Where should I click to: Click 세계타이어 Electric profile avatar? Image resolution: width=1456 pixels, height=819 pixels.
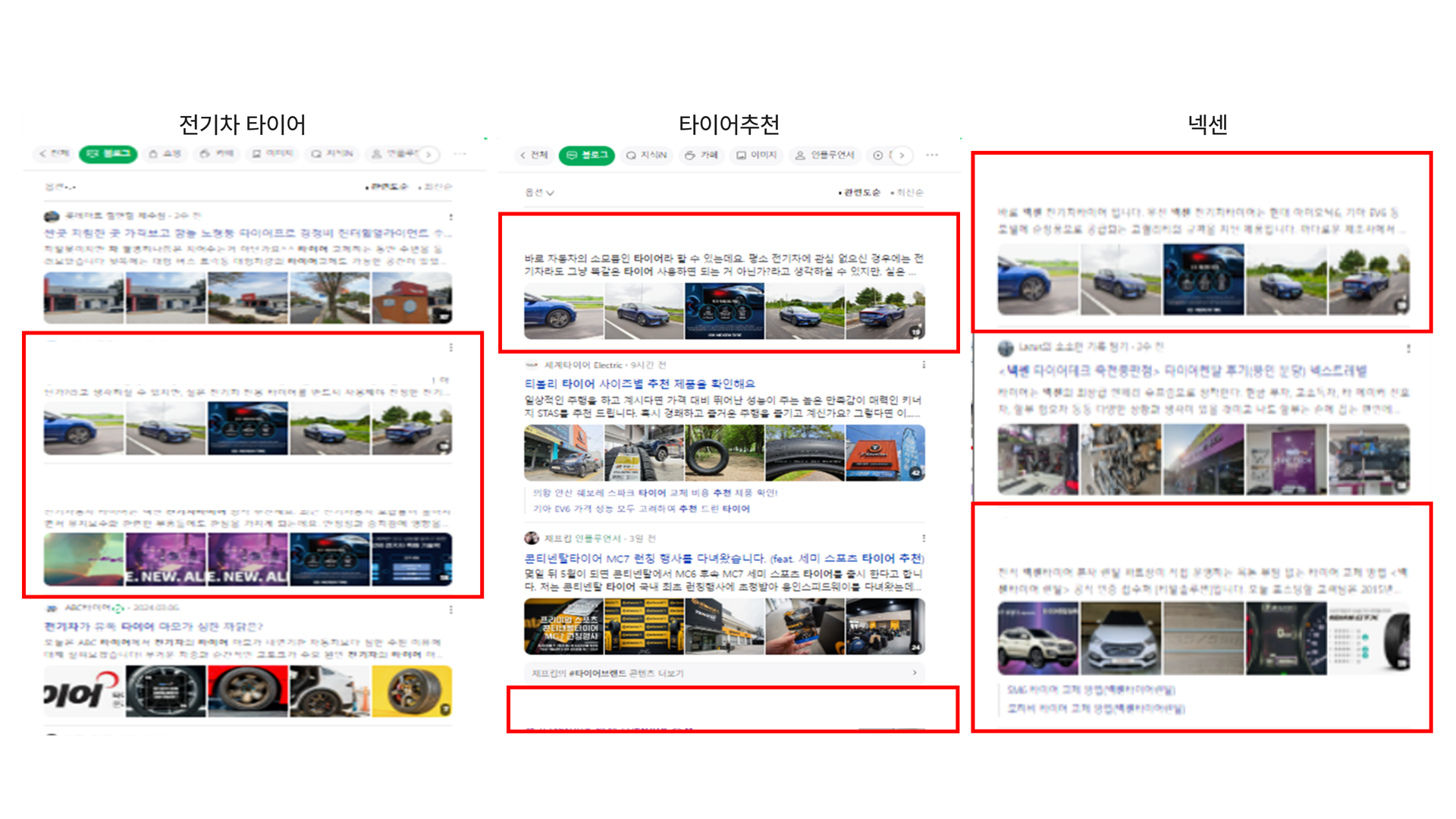coord(532,366)
